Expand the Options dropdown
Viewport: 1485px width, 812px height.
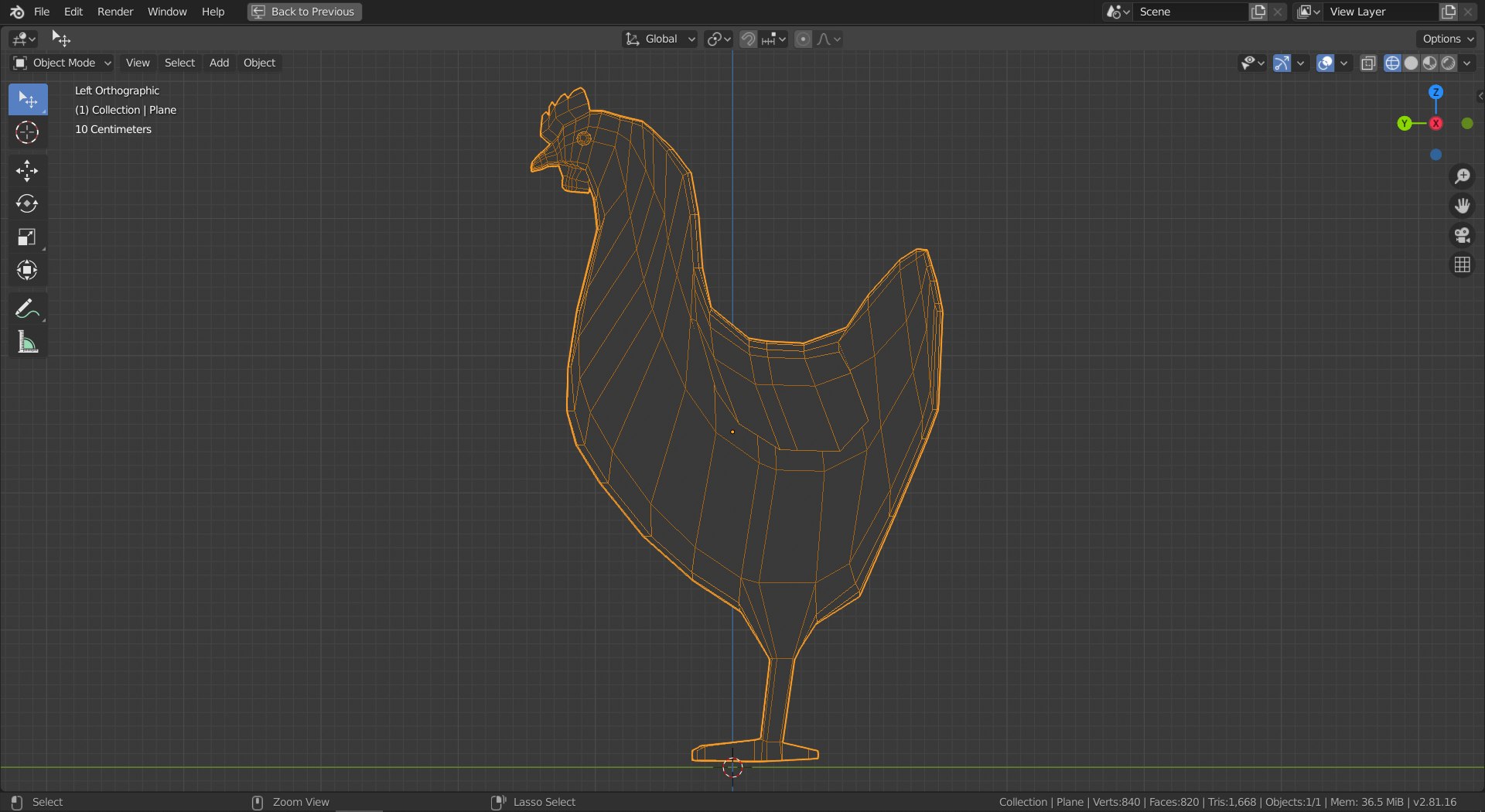(1448, 39)
